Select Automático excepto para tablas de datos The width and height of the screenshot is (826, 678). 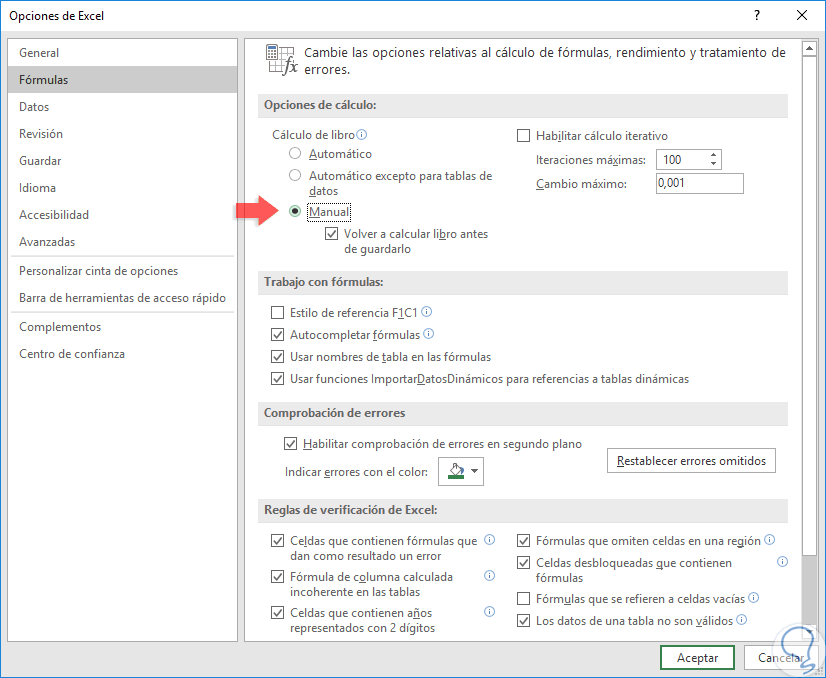pyautogui.click(x=295, y=175)
